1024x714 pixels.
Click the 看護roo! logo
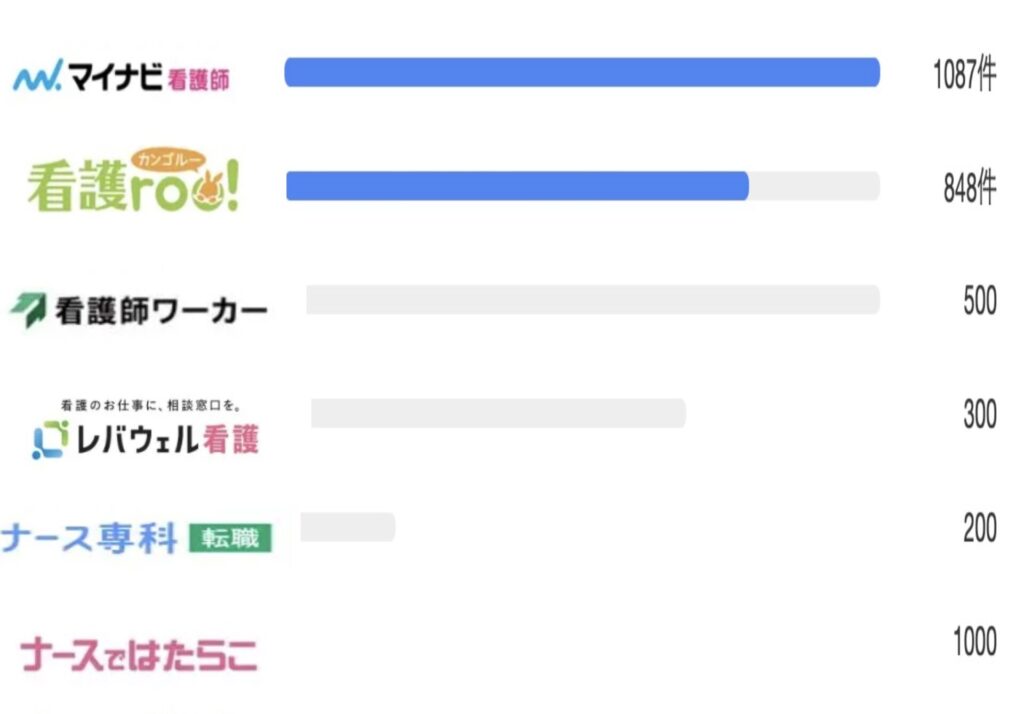tap(133, 184)
